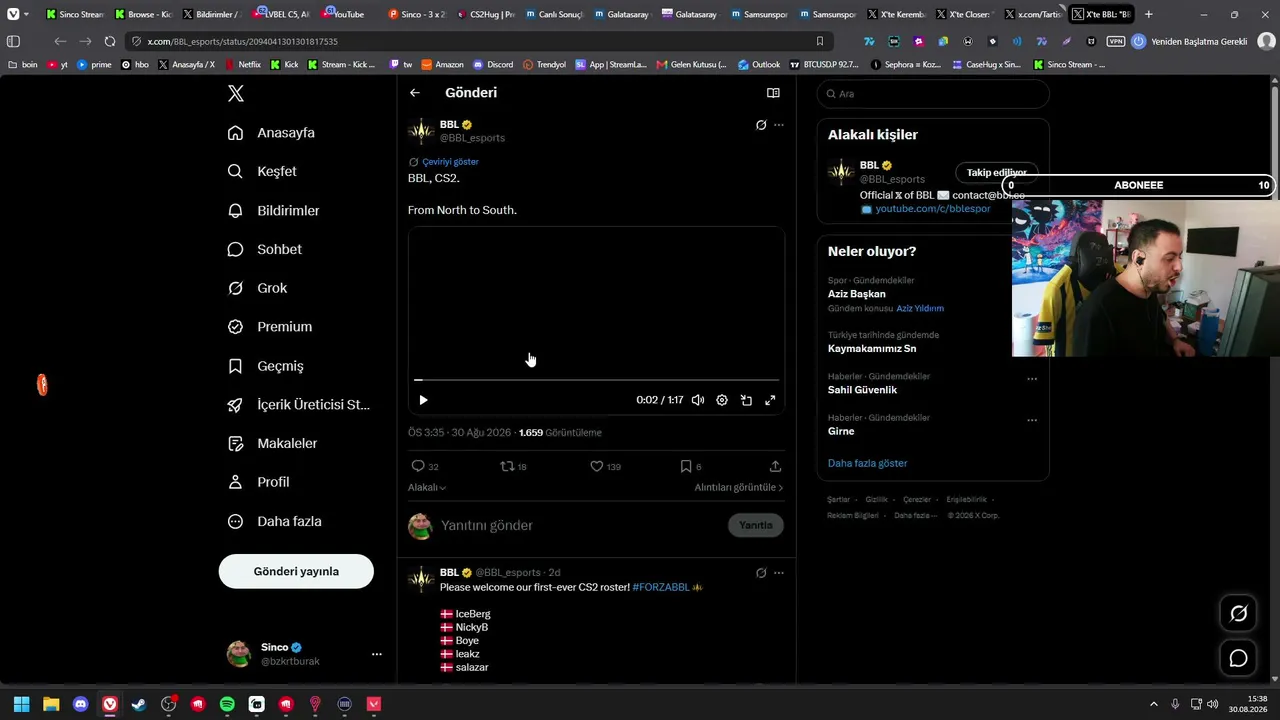Open the #FORZABBL hashtag
Image resolution: width=1280 pixels, height=720 pixels.
pyautogui.click(x=661, y=587)
